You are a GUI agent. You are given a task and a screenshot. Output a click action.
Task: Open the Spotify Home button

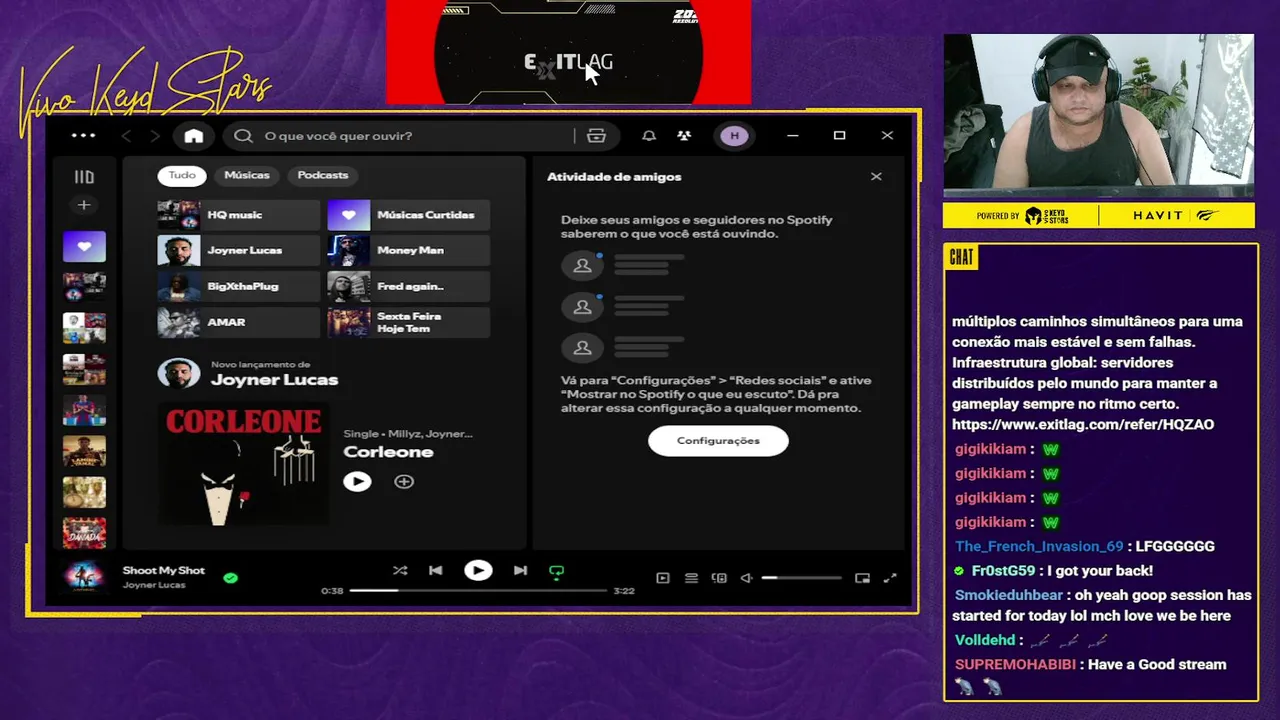194,136
